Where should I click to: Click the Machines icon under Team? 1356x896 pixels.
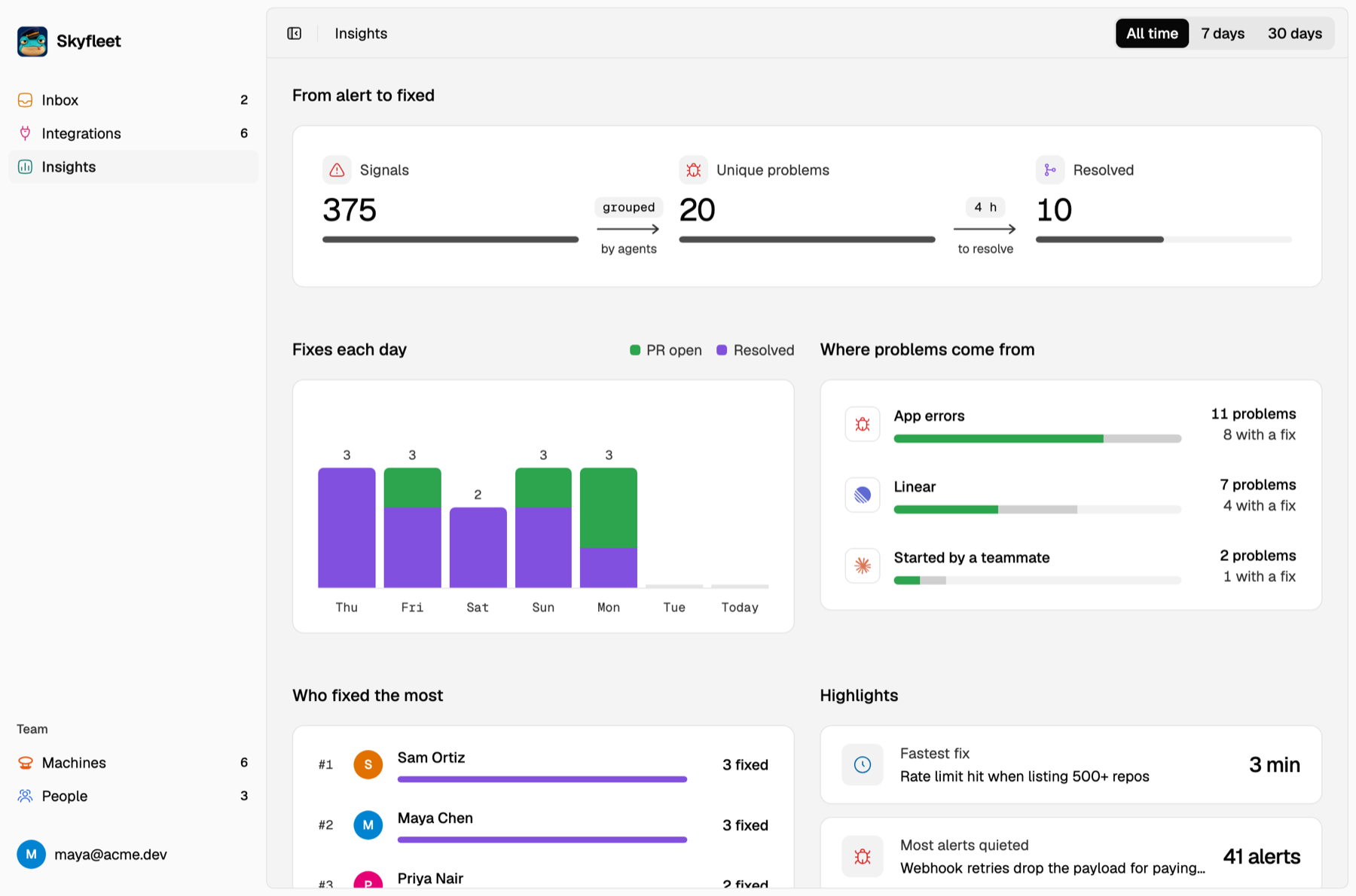click(x=25, y=763)
